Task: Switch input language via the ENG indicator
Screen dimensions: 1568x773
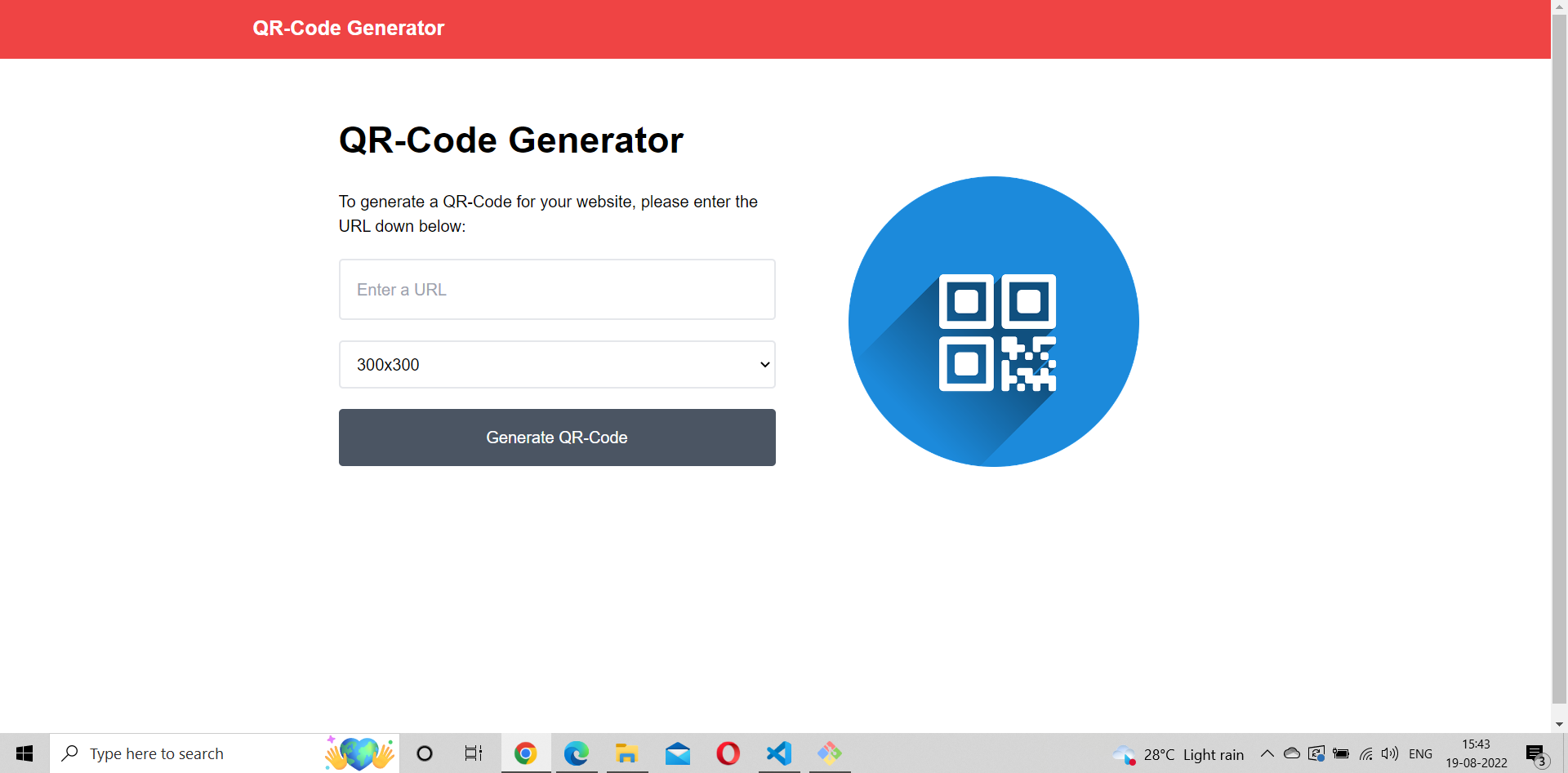Action: pos(1422,753)
